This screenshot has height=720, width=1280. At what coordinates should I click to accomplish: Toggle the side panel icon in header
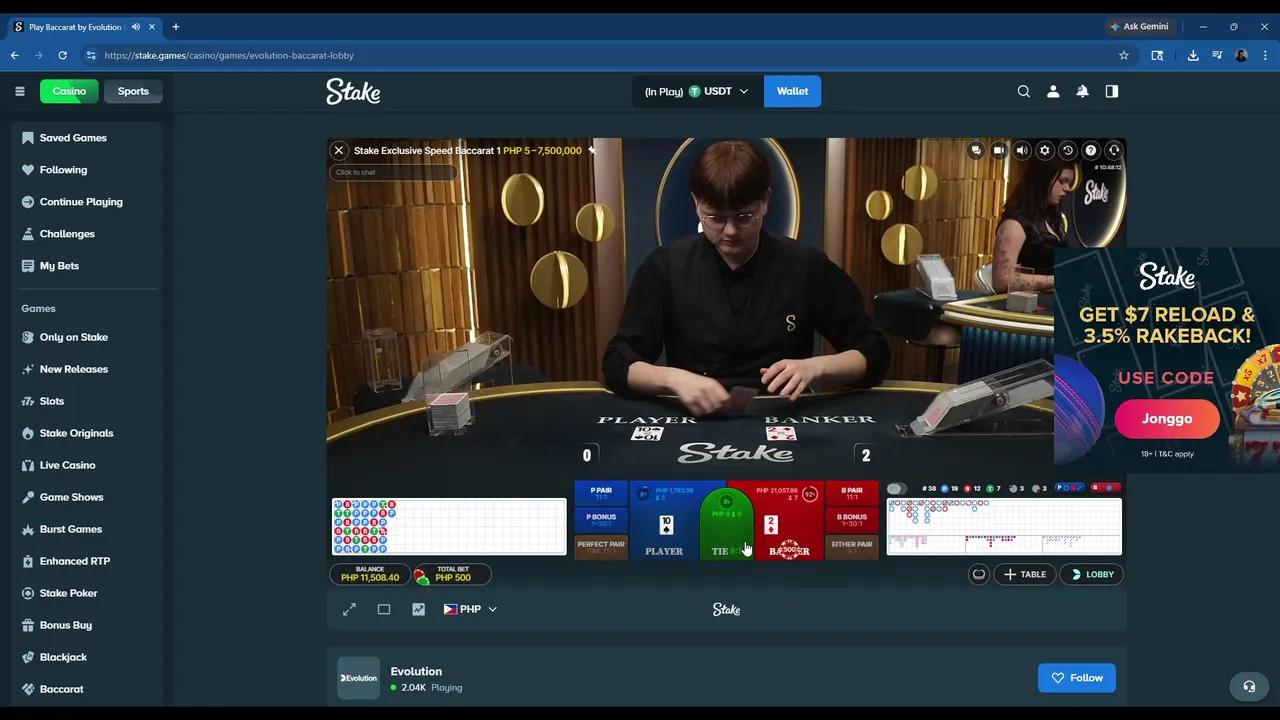click(x=1112, y=91)
